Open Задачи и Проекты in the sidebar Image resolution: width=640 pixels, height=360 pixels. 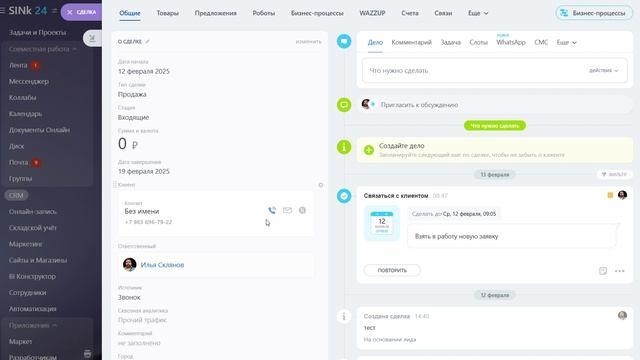[38, 32]
